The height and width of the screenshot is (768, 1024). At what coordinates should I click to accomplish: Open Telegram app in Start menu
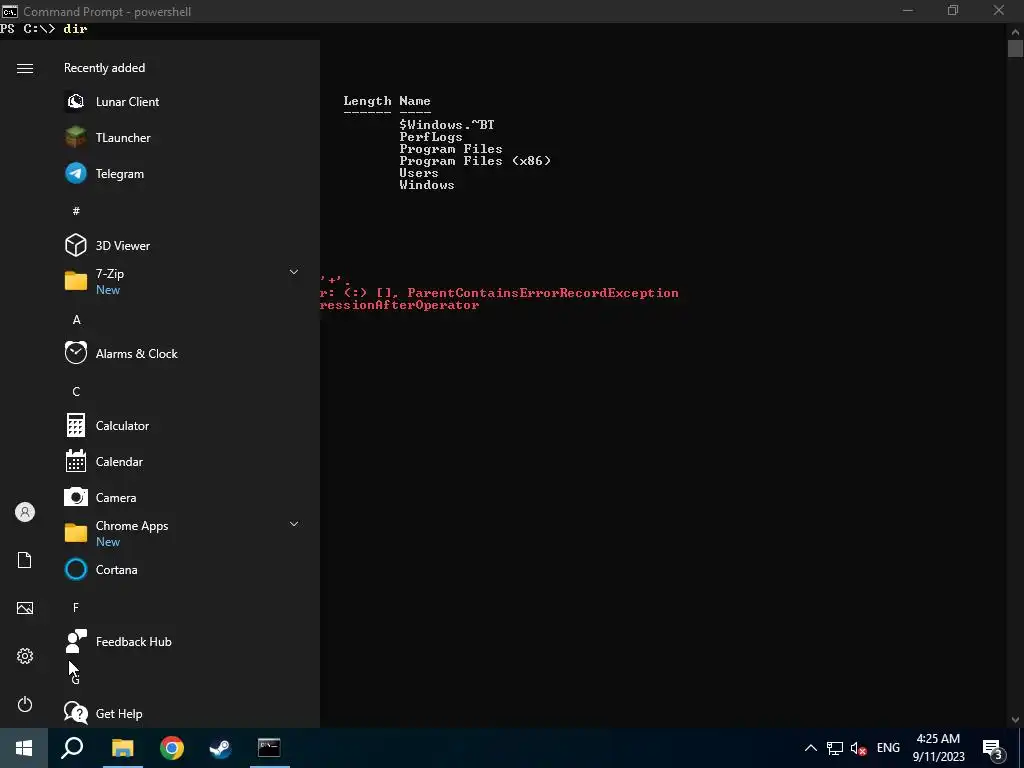click(x=120, y=174)
